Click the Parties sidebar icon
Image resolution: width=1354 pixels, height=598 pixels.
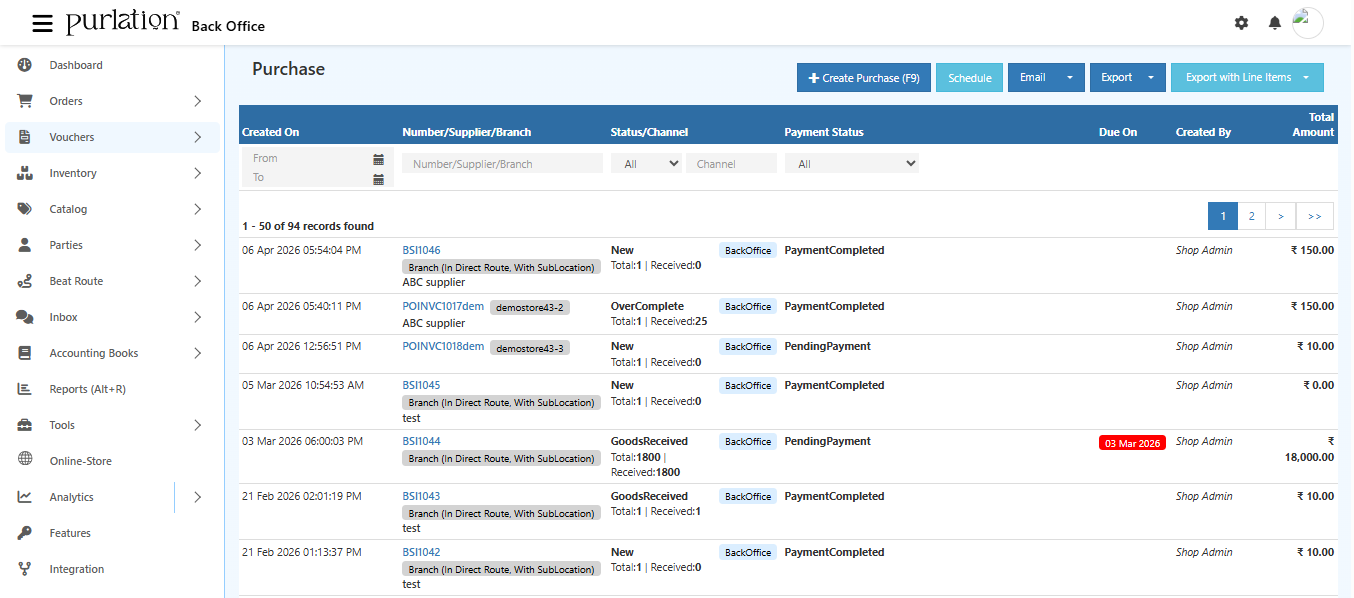pos(24,244)
